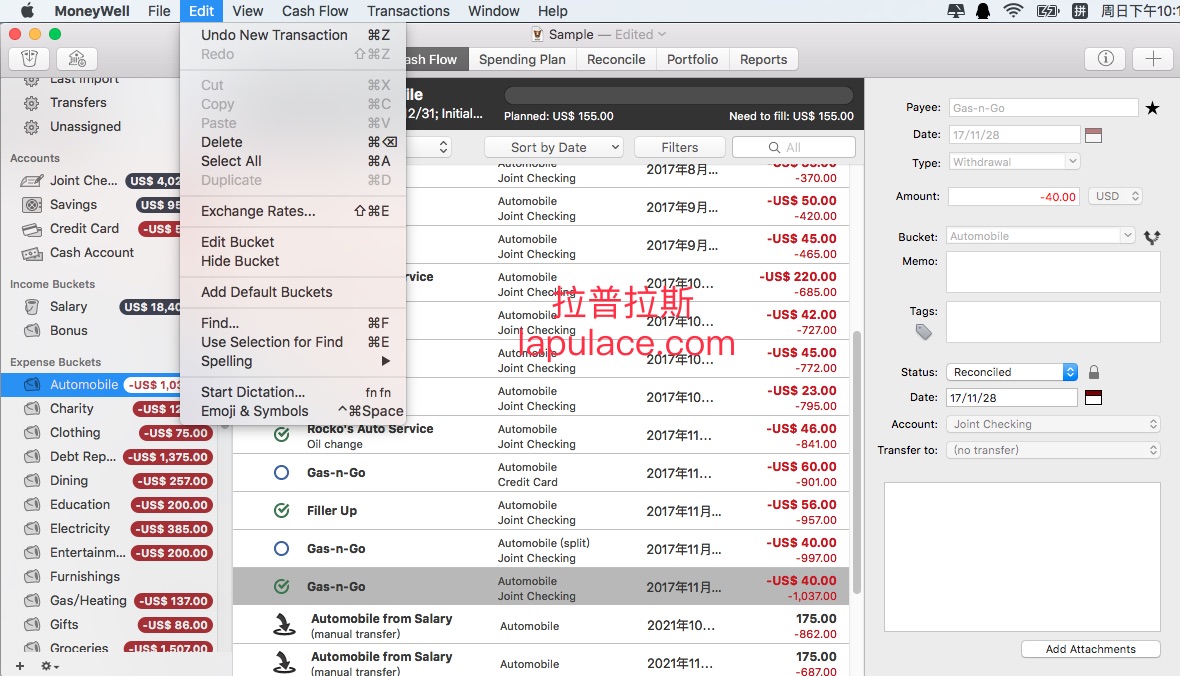Toggle cleared check on selected Gas-n-Go row

point(281,586)
